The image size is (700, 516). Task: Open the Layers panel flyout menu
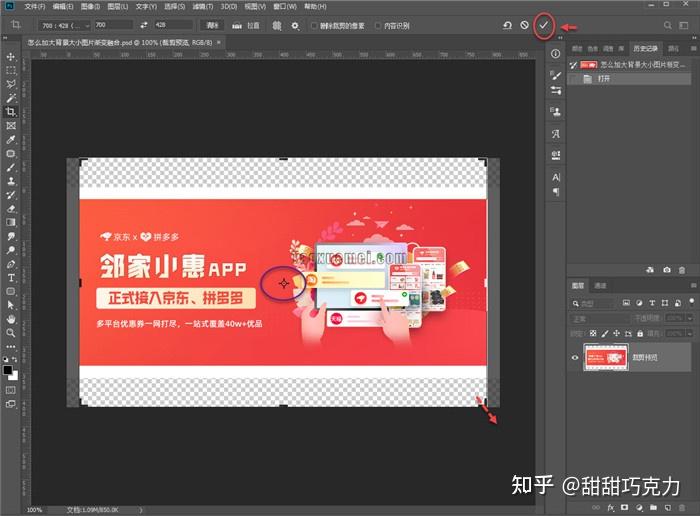pos(693,285)
